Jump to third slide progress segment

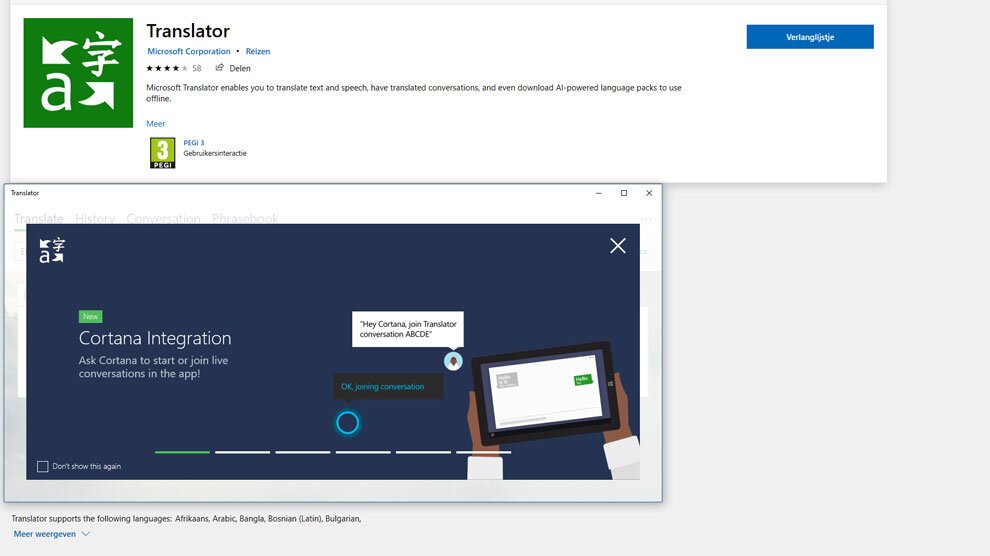[303, 452]
